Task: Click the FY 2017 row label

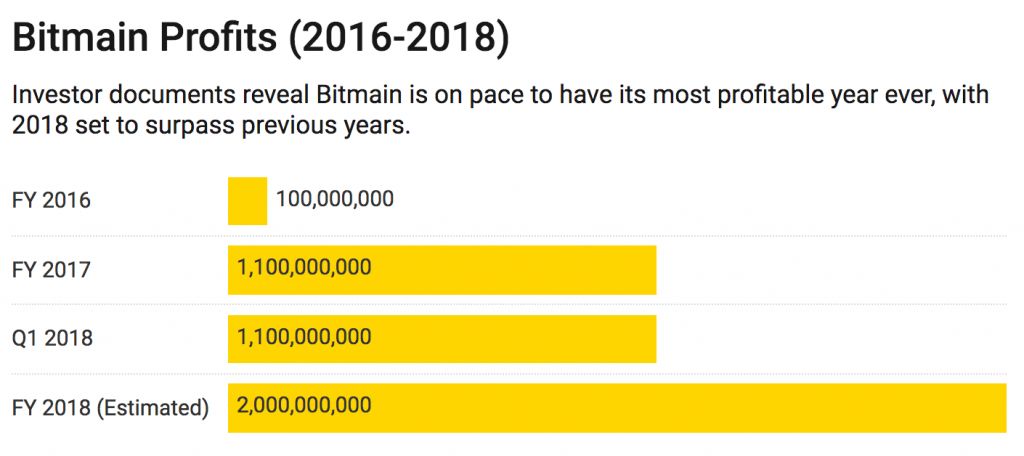Action: (x=51, y=270)
